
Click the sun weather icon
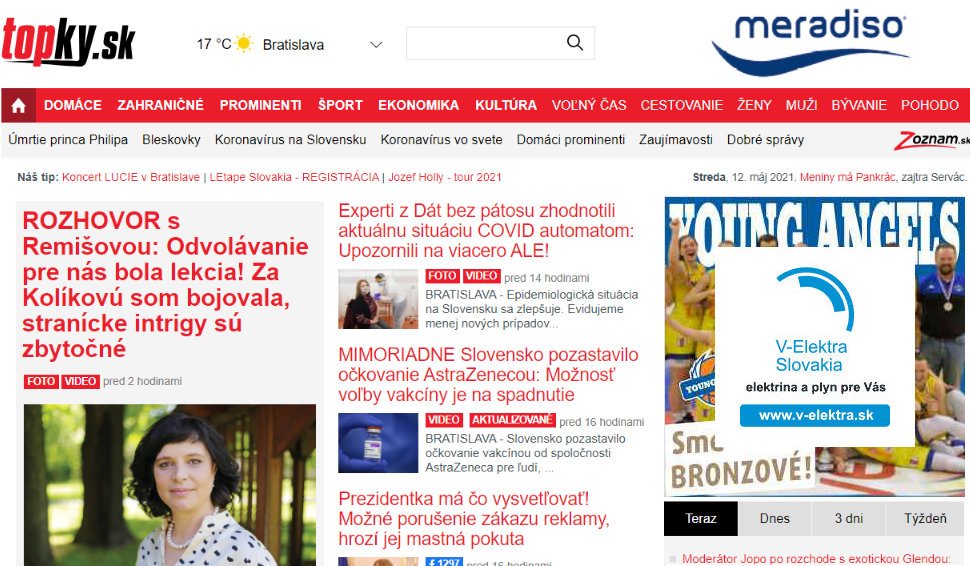[x=244, y=43]
